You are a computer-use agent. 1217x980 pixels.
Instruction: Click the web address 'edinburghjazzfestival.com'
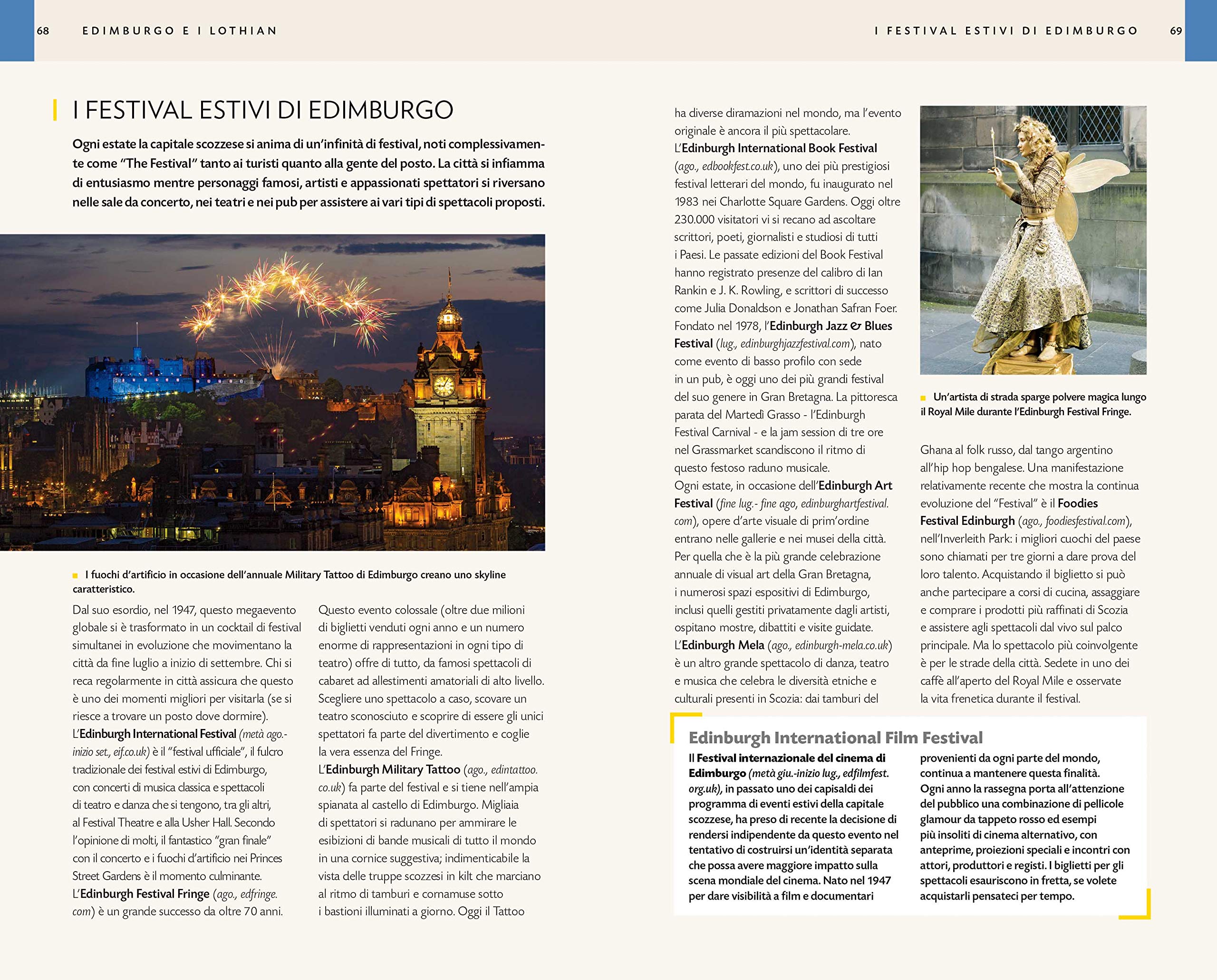[795, 343]
